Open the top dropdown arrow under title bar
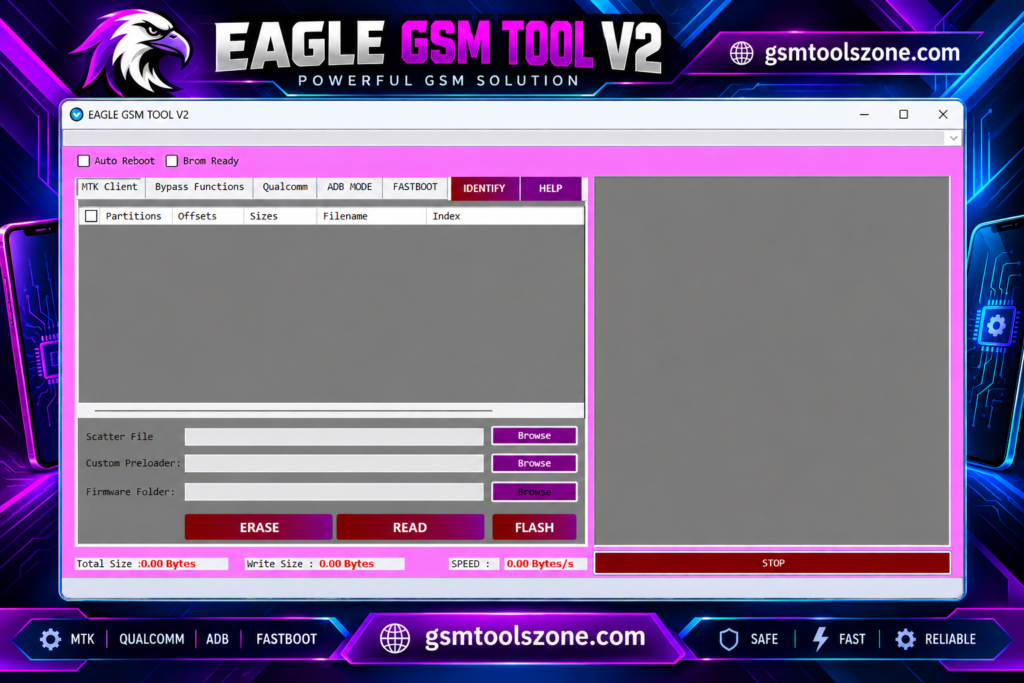1024x683 pixels. point(953,138)
